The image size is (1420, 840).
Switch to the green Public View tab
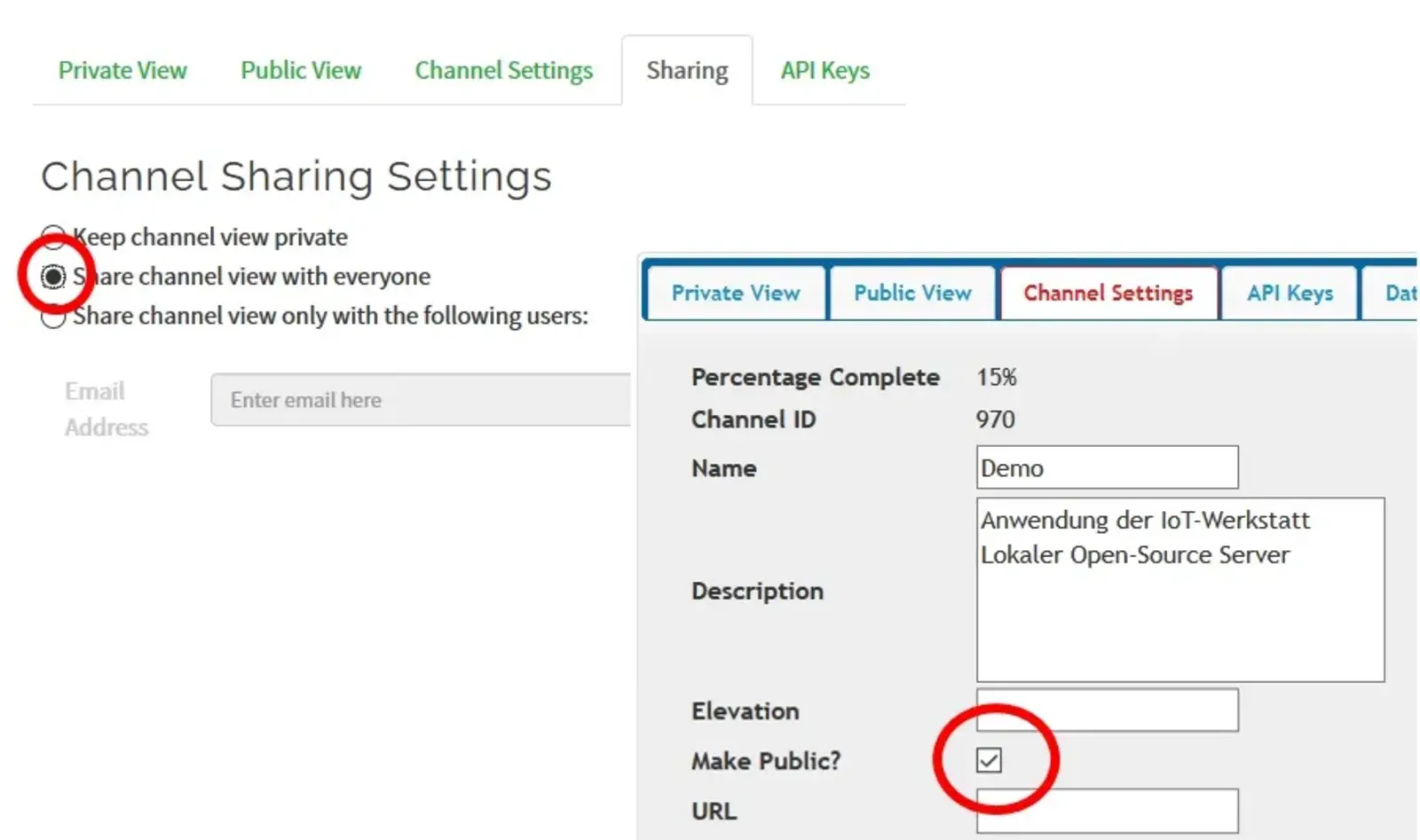coord(301,70)
